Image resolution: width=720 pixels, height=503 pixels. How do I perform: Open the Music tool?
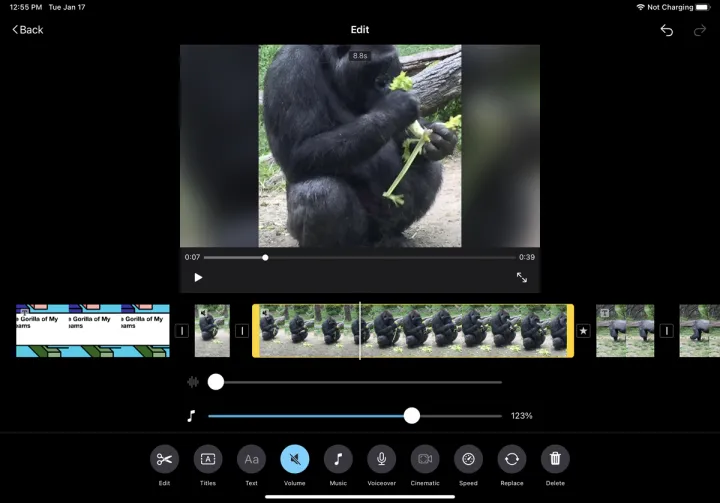coord(338,459)
